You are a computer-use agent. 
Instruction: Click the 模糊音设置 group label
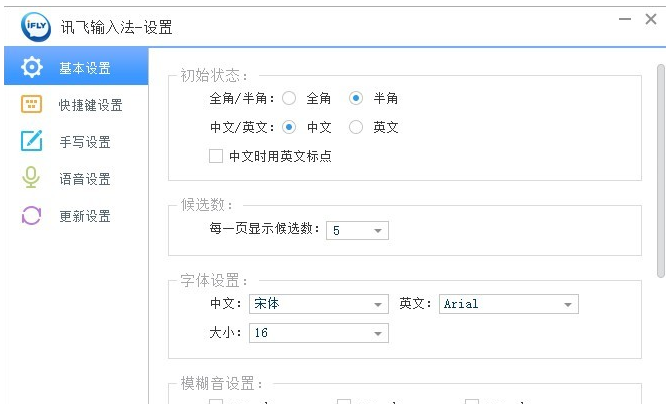pos(222,384)
